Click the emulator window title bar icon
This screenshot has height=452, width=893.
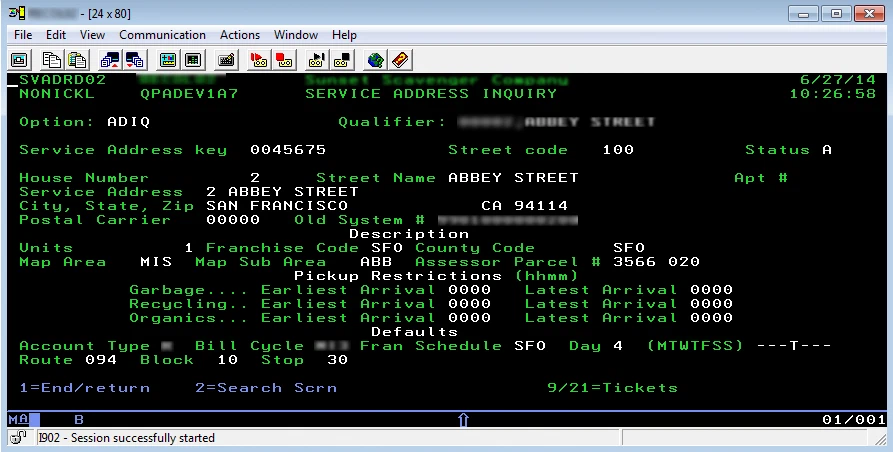tap(17, 13)
